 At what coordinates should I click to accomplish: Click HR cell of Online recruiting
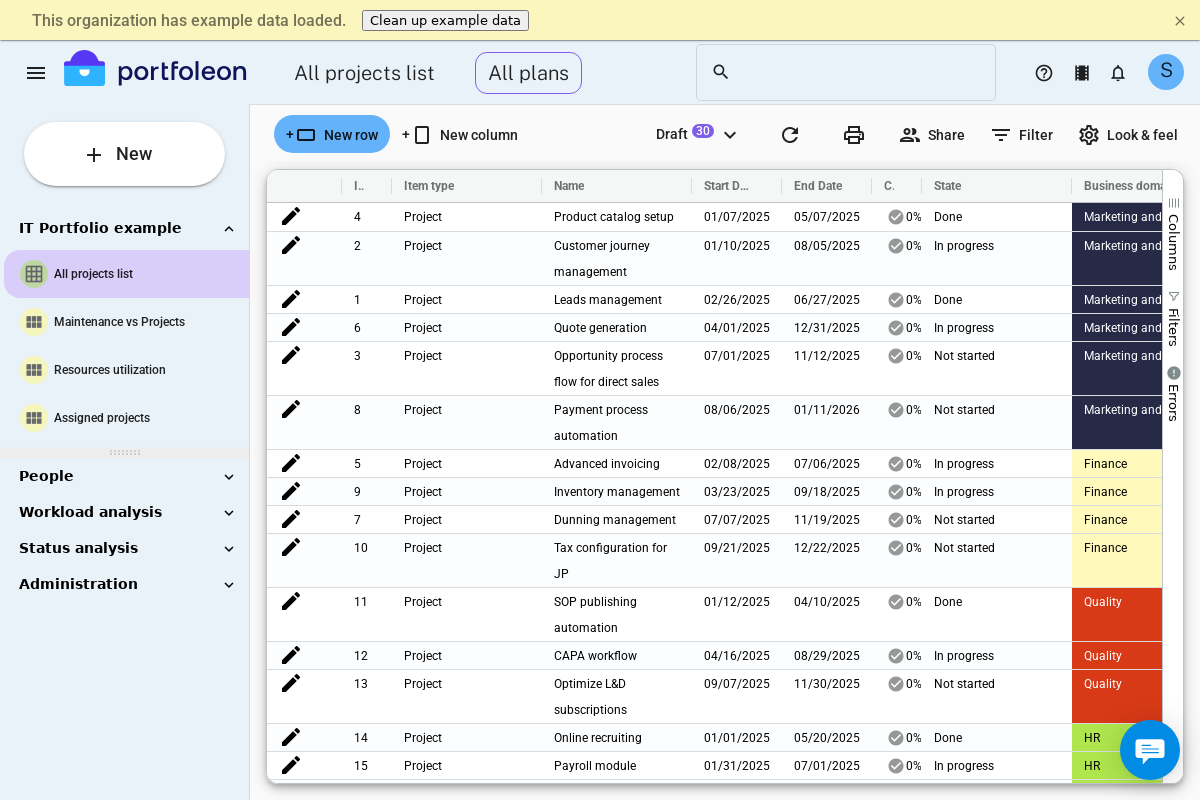click(1117, 738)
